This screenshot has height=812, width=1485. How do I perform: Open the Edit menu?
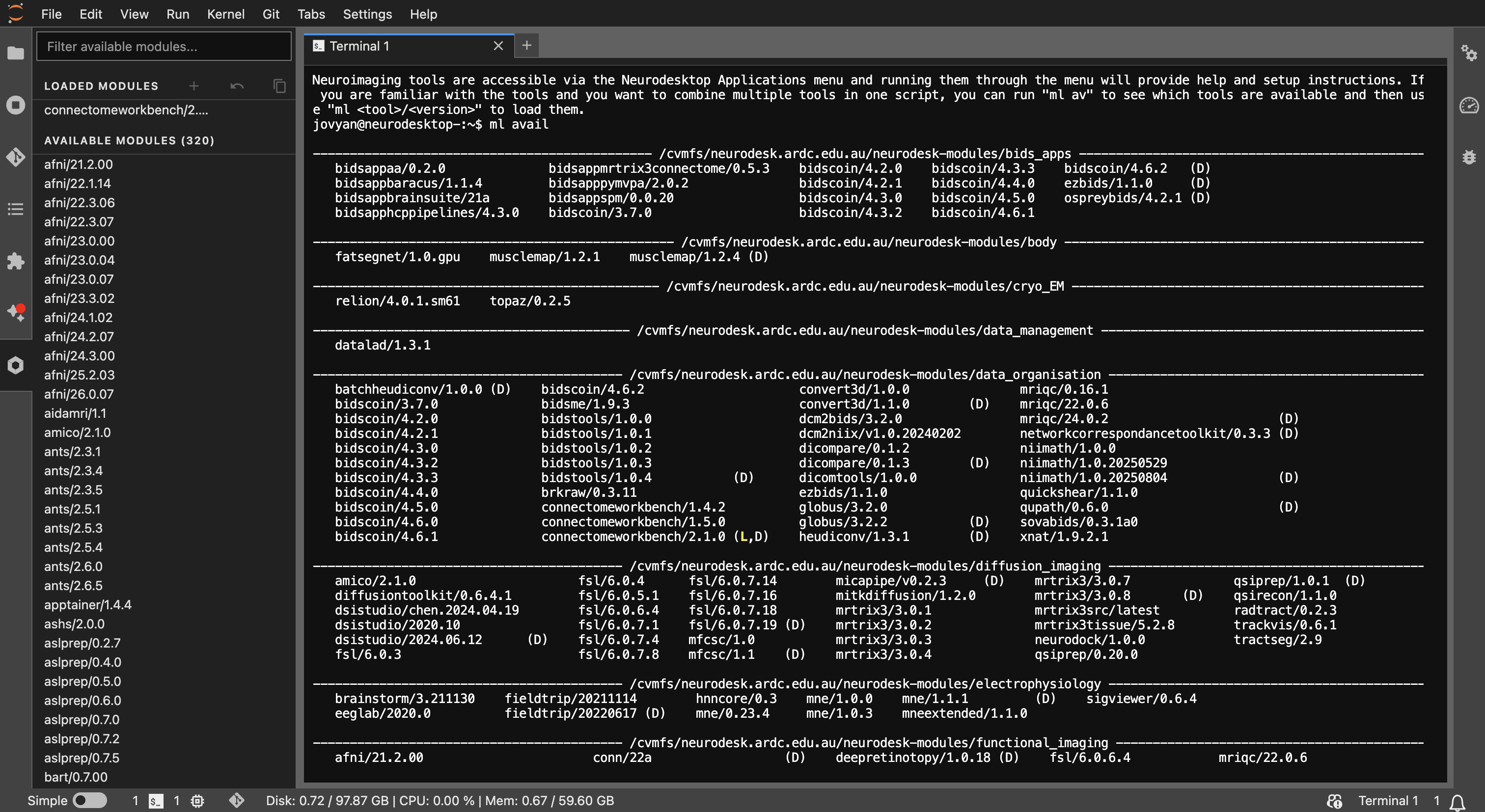(x=90, y=14)
